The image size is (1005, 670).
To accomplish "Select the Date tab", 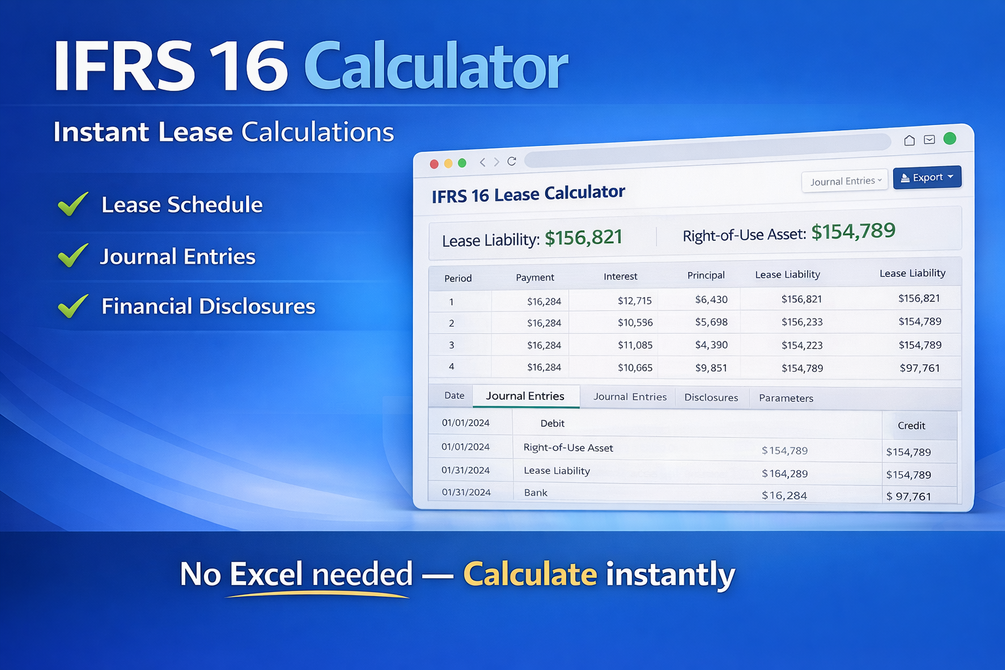I will pos(454,396).
